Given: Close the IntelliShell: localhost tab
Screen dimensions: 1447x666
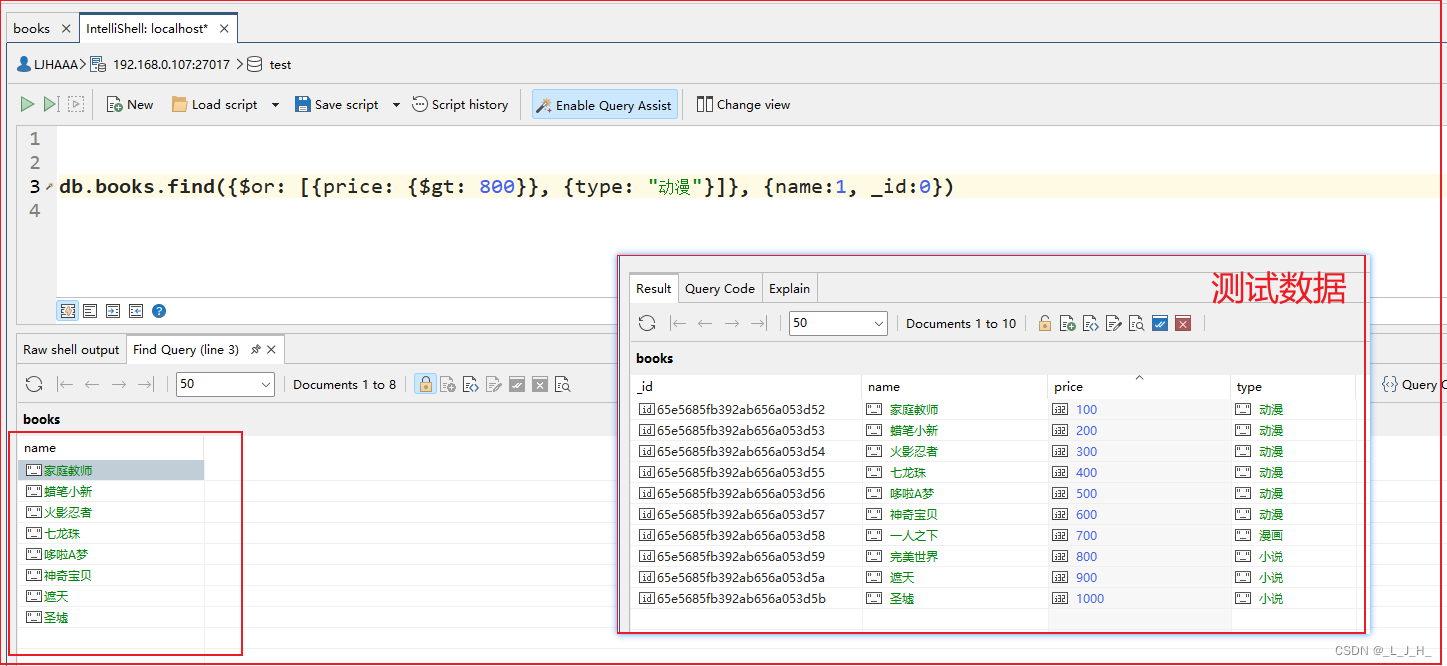Looking at the screenshot, I should coord(224,29).
